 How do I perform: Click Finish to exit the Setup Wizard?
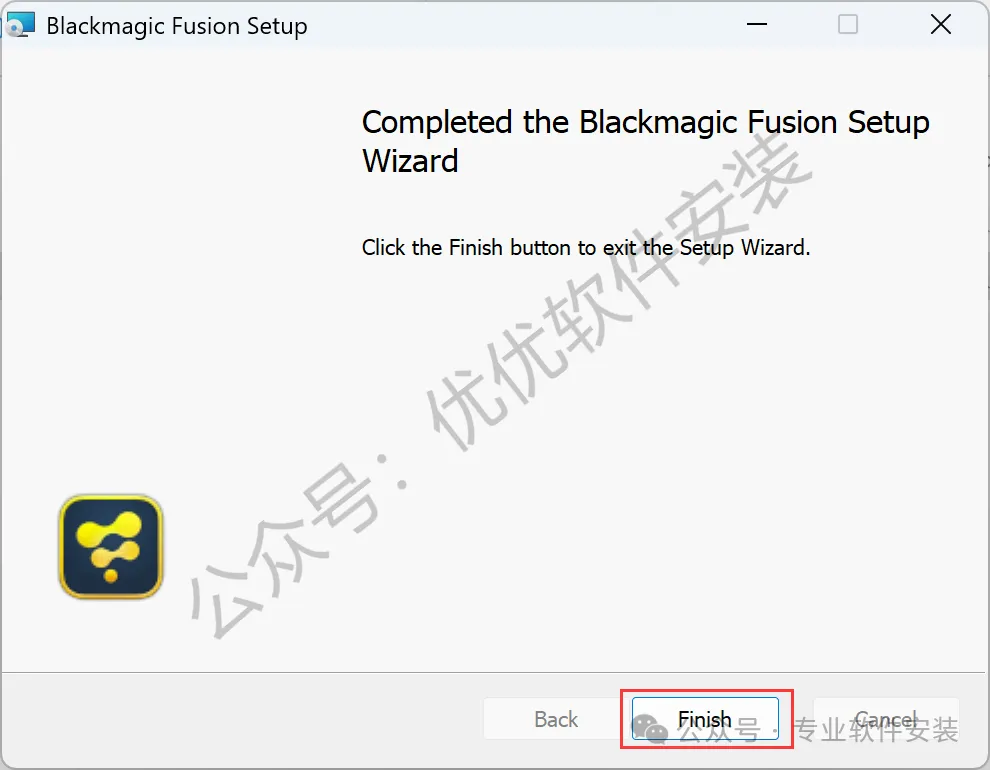[705, 718]
